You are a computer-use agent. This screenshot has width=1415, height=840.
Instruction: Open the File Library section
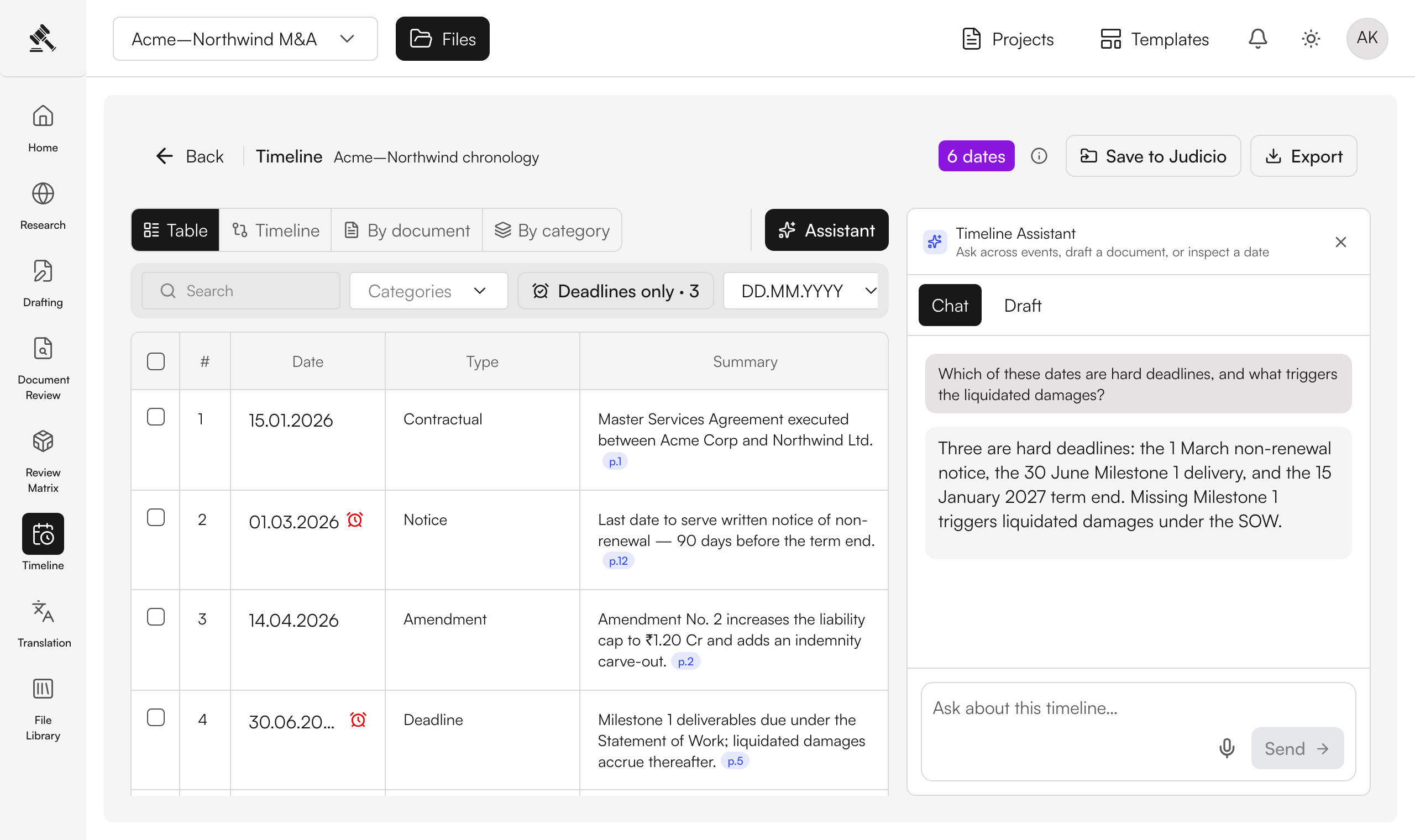pos(43,710)
